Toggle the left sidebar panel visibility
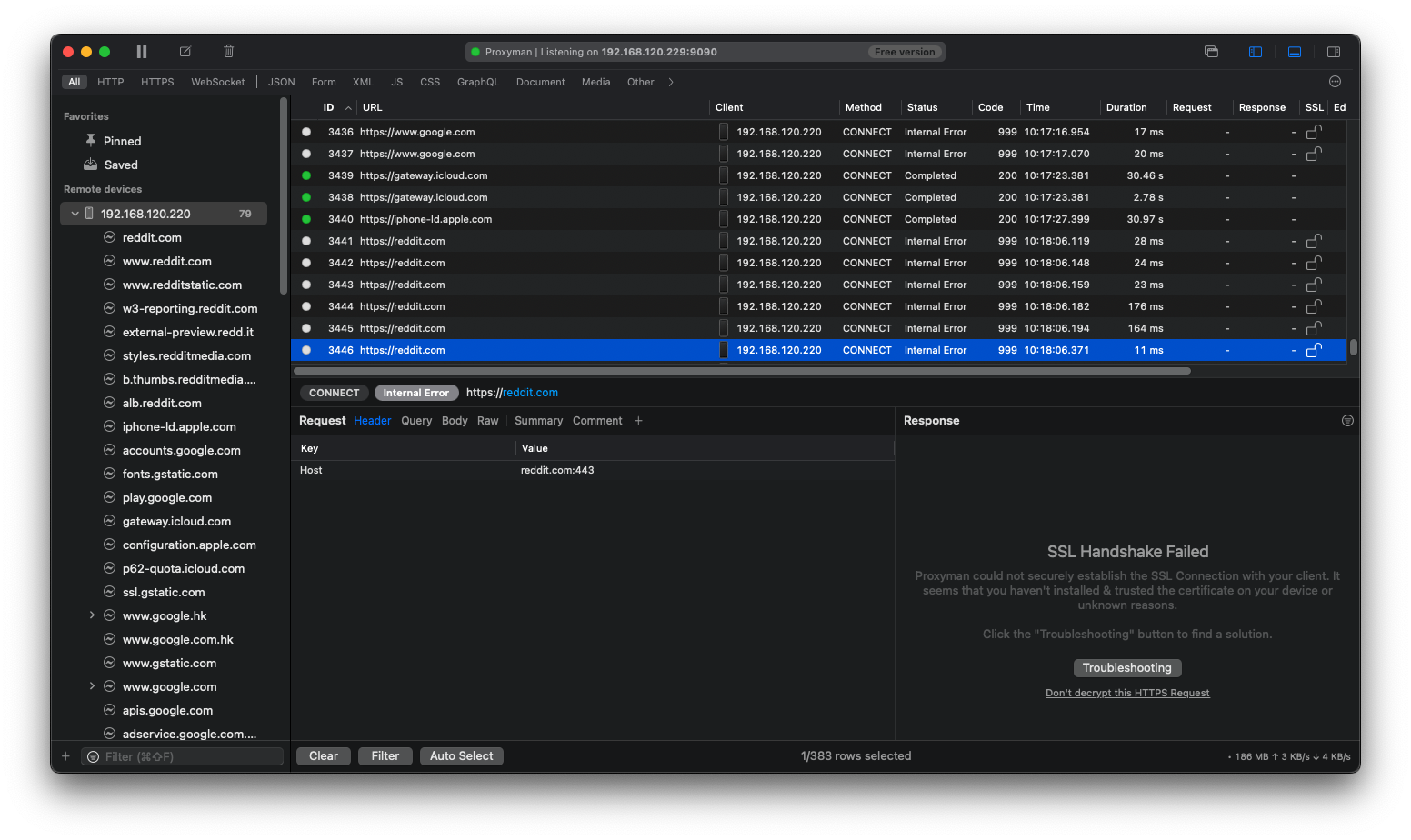 pyautogui.click(x=1256, y=52)
